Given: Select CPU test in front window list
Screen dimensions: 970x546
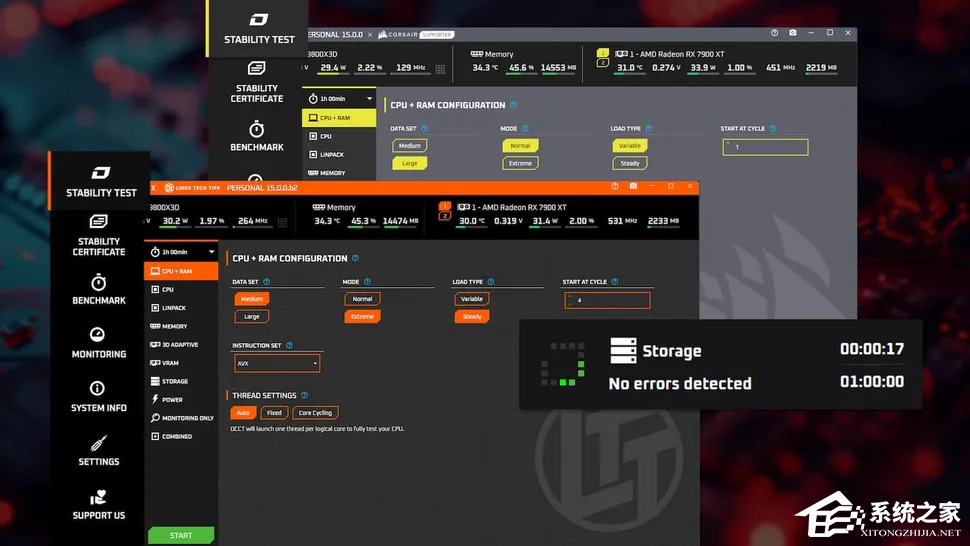Looking at the screenshot, I should (x=181, y=289).
